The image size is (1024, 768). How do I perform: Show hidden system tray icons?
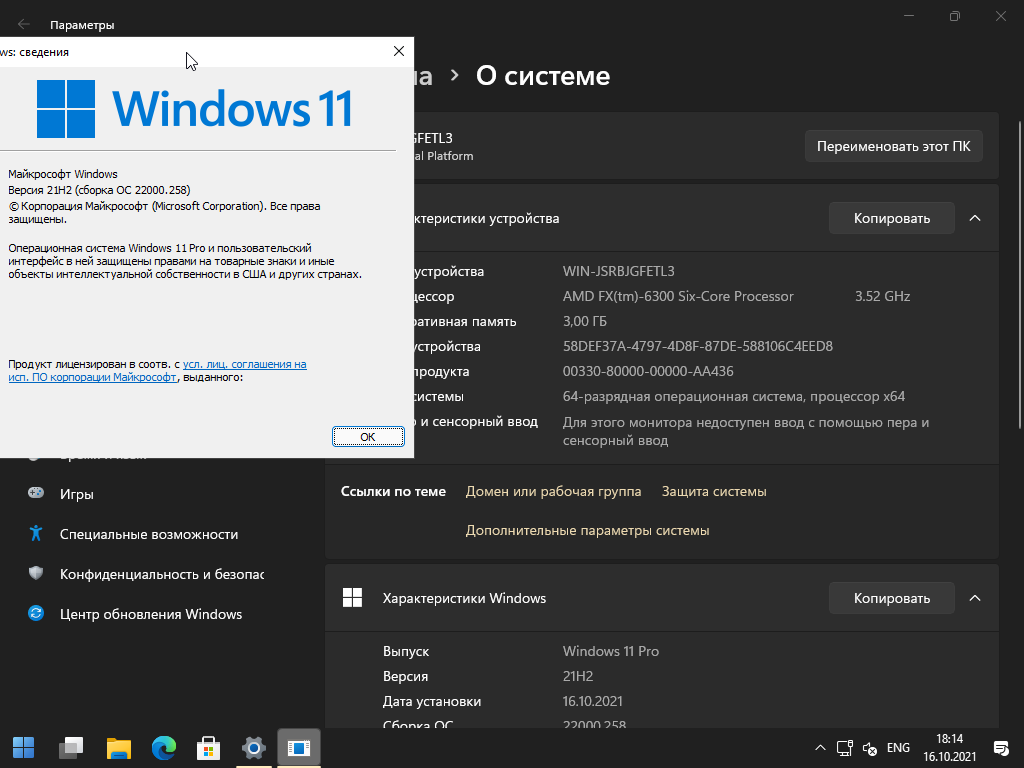point(820,747)
